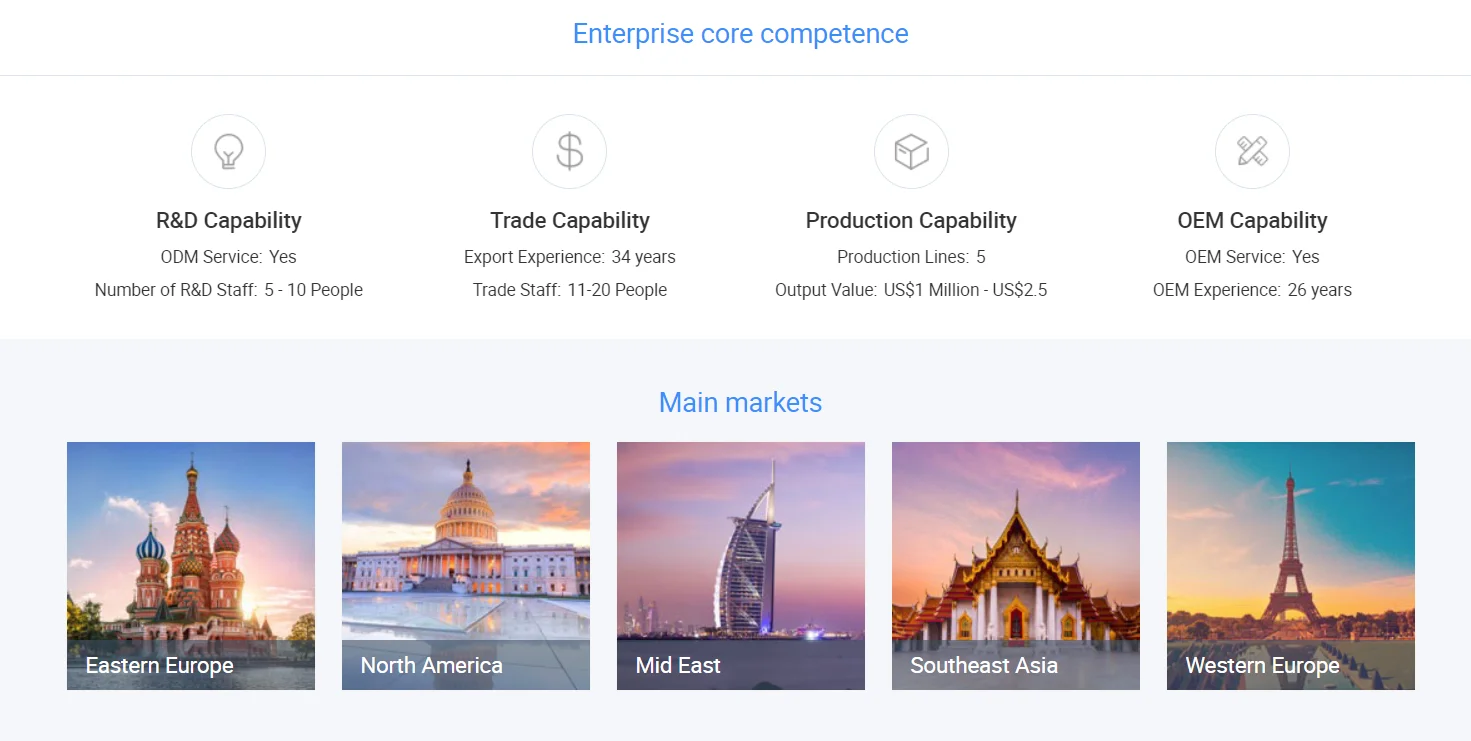Open the Southeast Asia market image
This screenshot has height=741, width=1471.
(1016, 566)
